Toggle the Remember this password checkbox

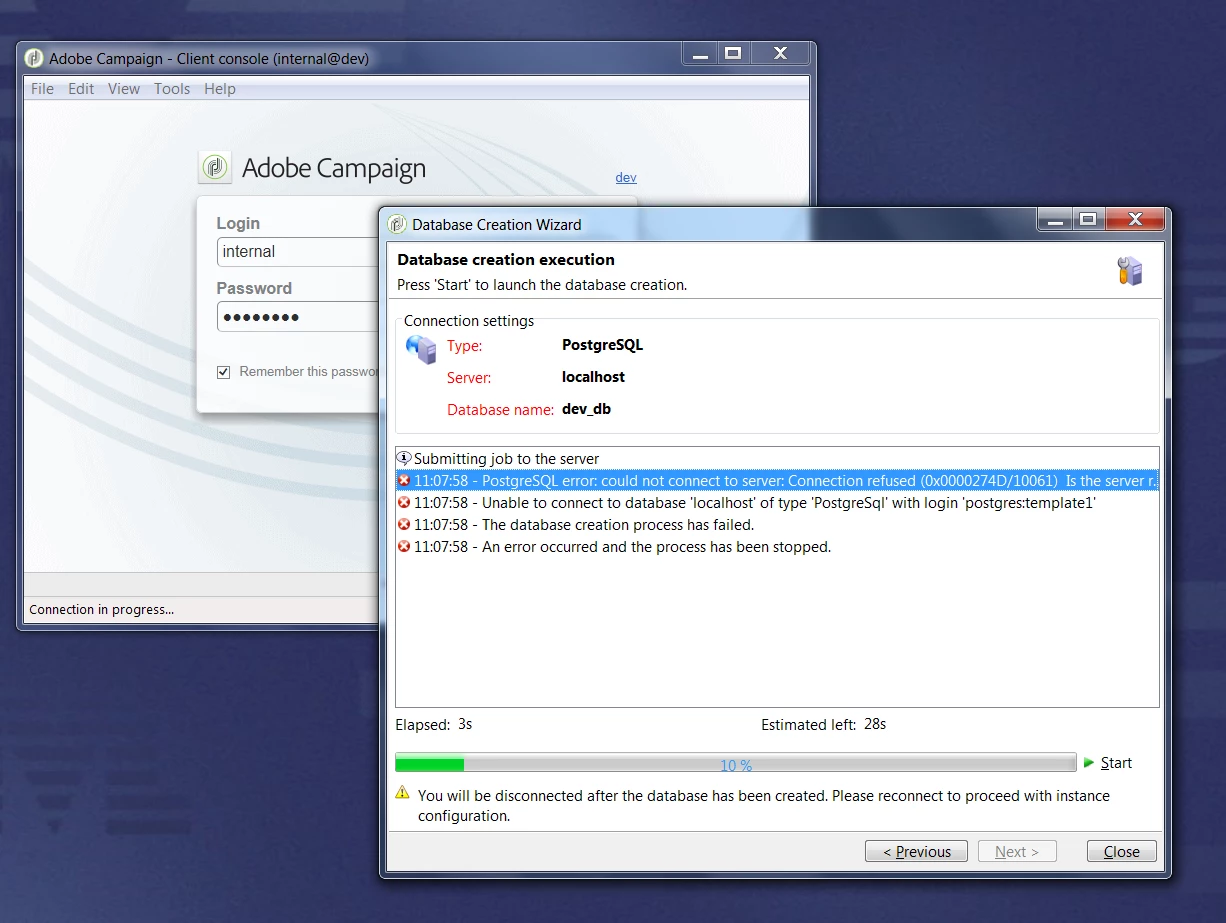224,372
